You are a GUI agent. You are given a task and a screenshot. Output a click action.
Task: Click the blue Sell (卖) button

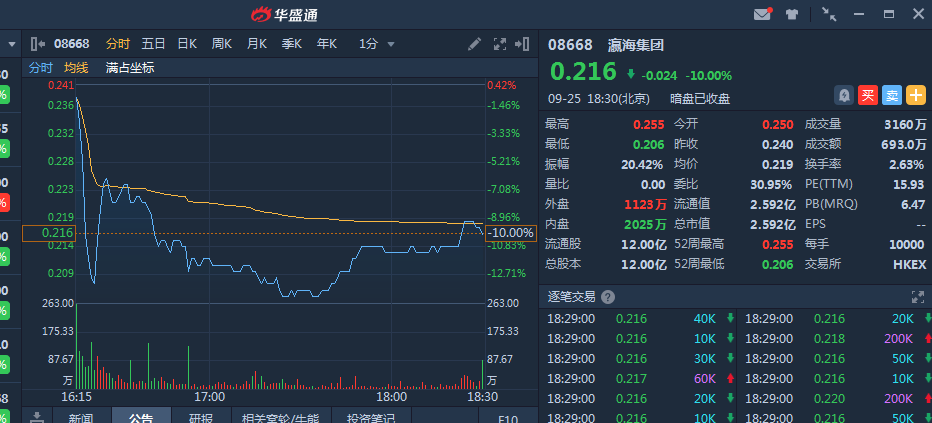[x=892, y=95]
